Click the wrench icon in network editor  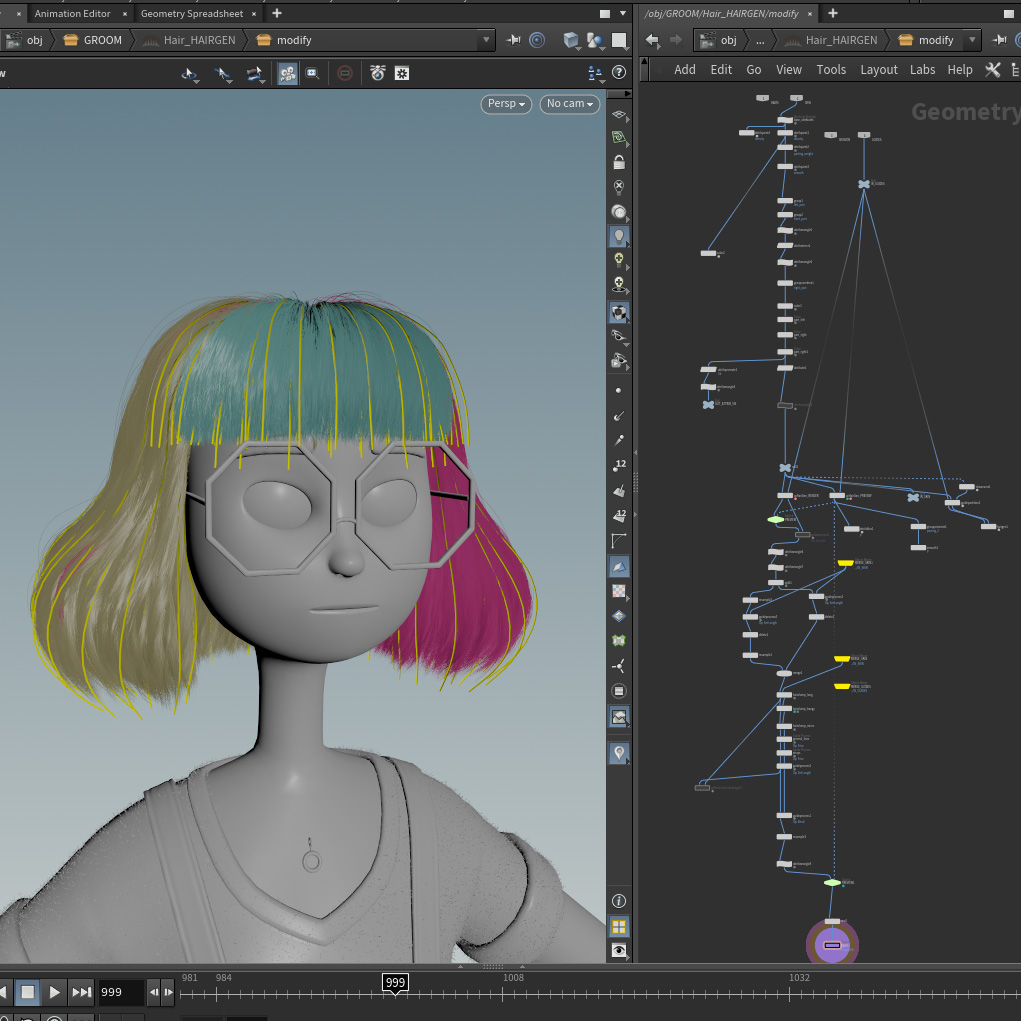[992, 70]
